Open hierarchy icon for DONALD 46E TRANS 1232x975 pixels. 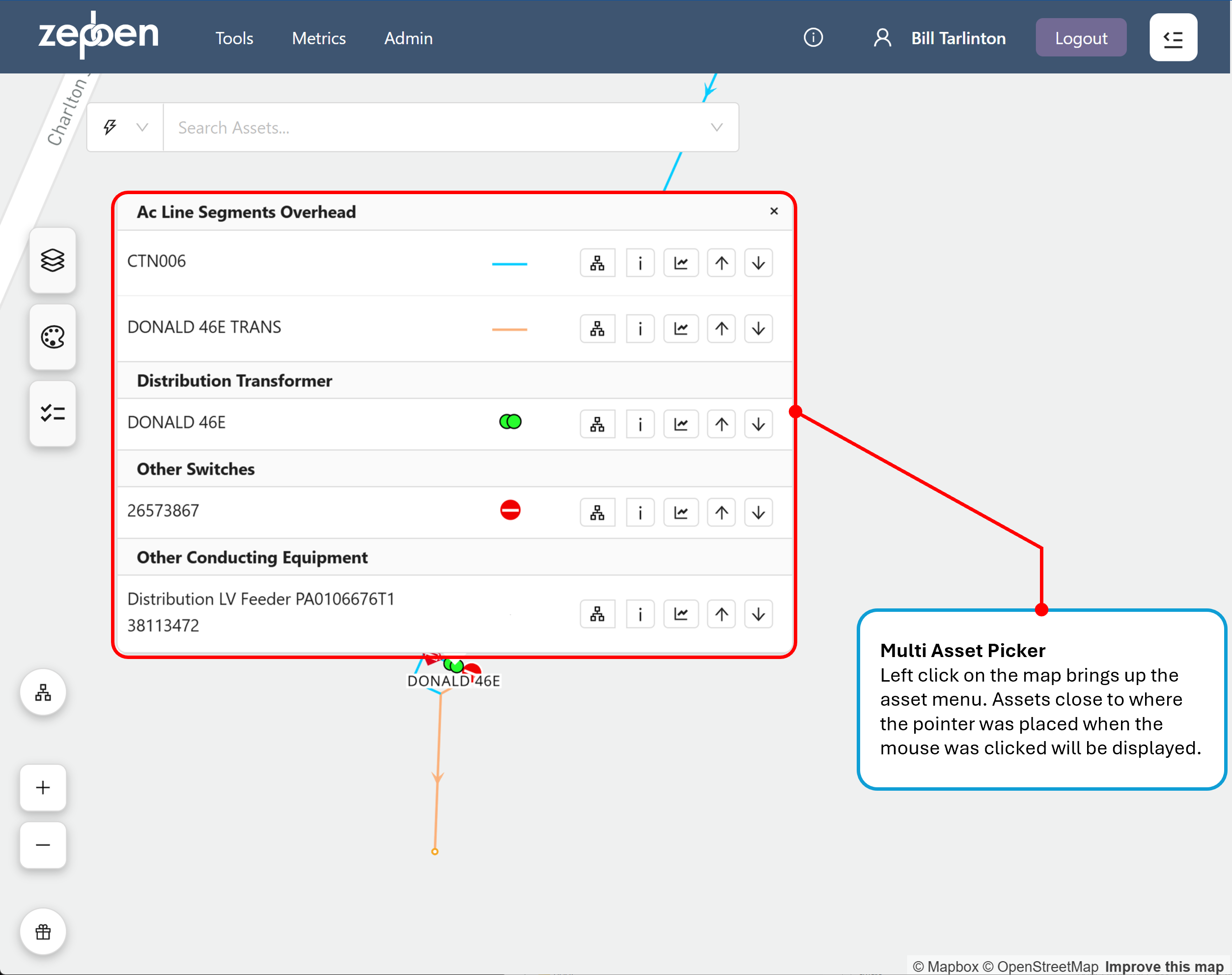pos(597,329)
